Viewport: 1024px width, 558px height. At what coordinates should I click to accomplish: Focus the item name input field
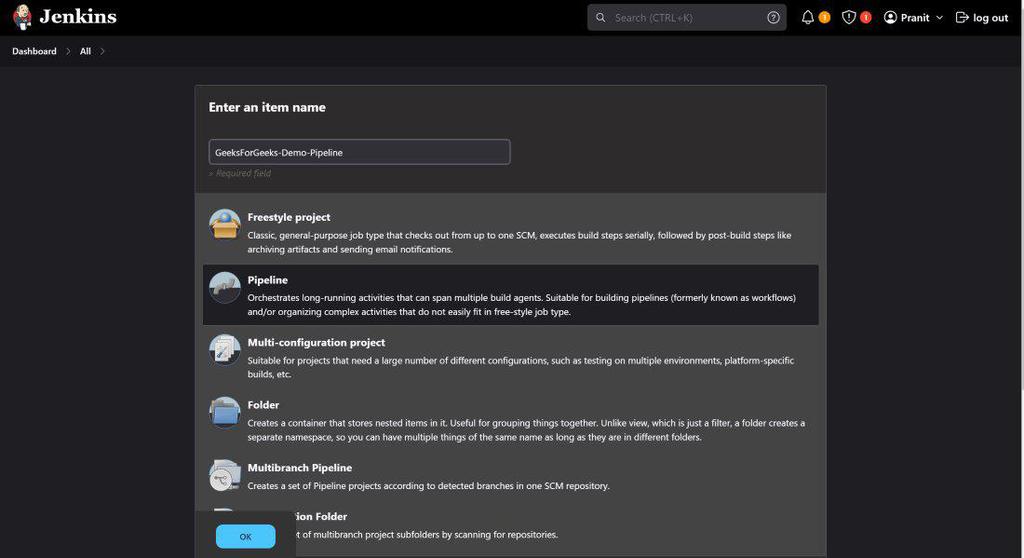(x=359, y=152)
